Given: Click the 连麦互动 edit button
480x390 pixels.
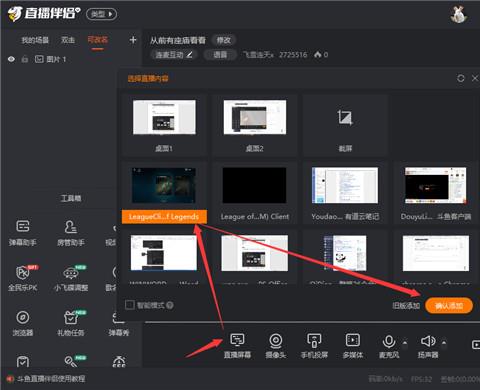Looking at the screenshot, I should tap(174, 55).
